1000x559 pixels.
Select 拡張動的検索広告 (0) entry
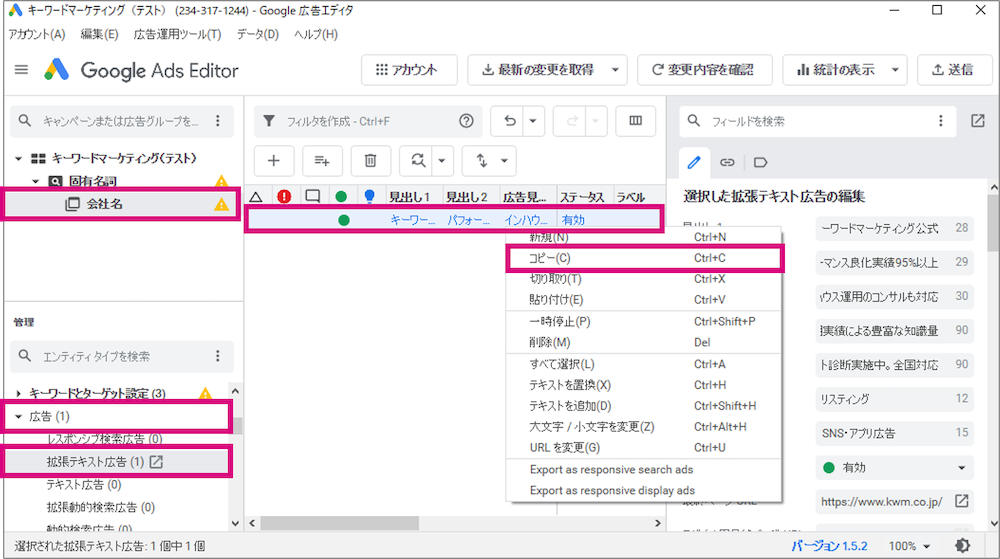click(101, 507)
